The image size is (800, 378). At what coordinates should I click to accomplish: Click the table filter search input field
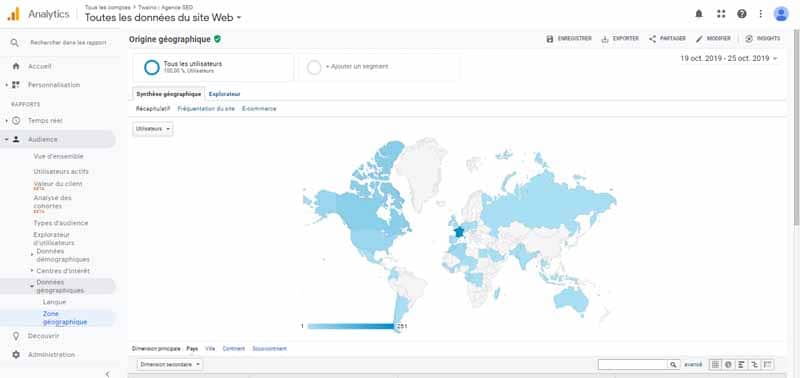633,365
